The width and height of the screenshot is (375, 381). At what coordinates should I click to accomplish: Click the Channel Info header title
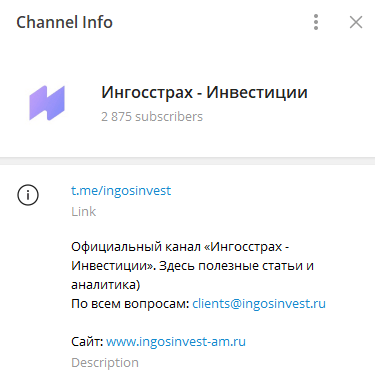click(x=65, y=22)
